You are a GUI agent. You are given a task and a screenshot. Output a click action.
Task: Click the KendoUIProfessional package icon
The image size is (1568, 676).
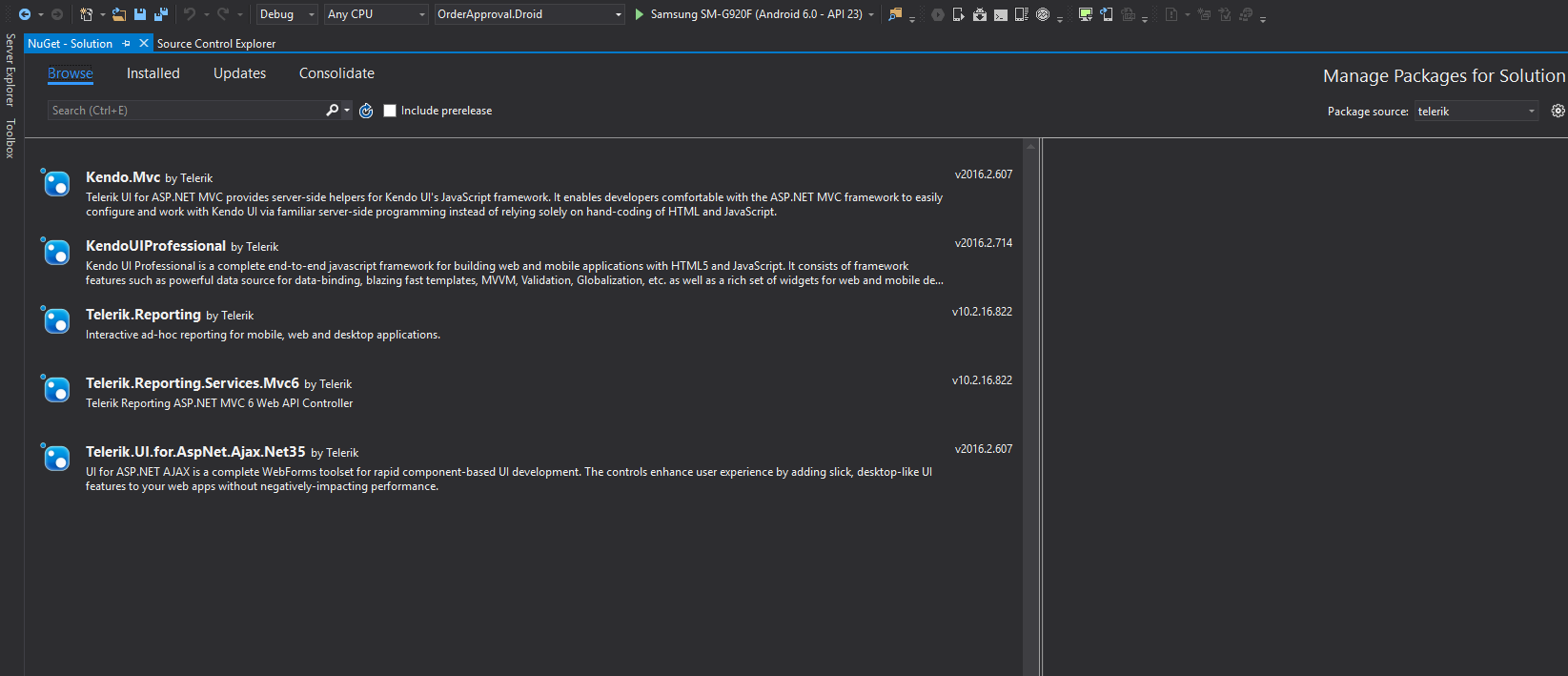click(x=55, y=251)
